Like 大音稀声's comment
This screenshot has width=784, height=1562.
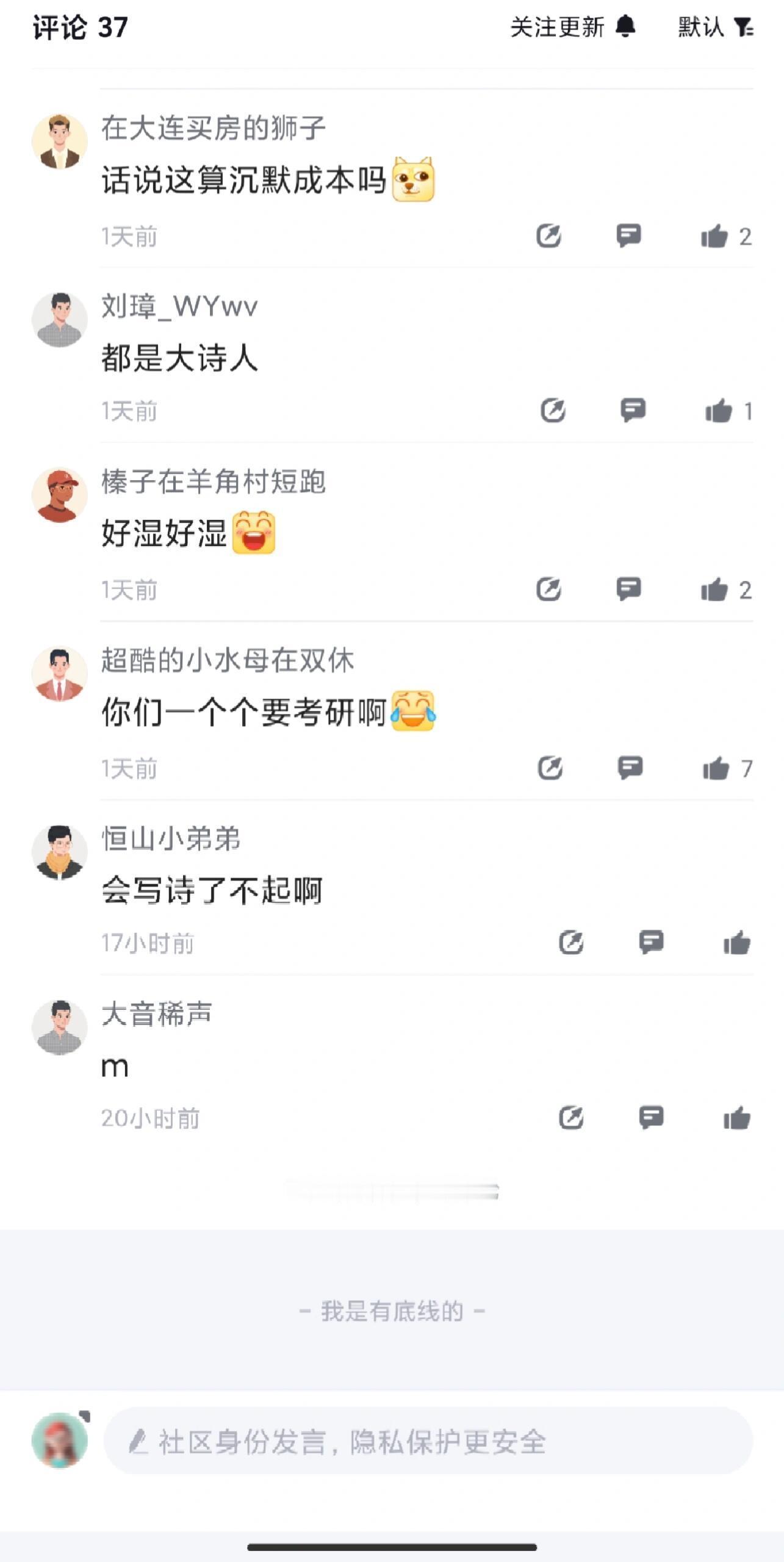pyautogui.click(x=737, y=1118)
